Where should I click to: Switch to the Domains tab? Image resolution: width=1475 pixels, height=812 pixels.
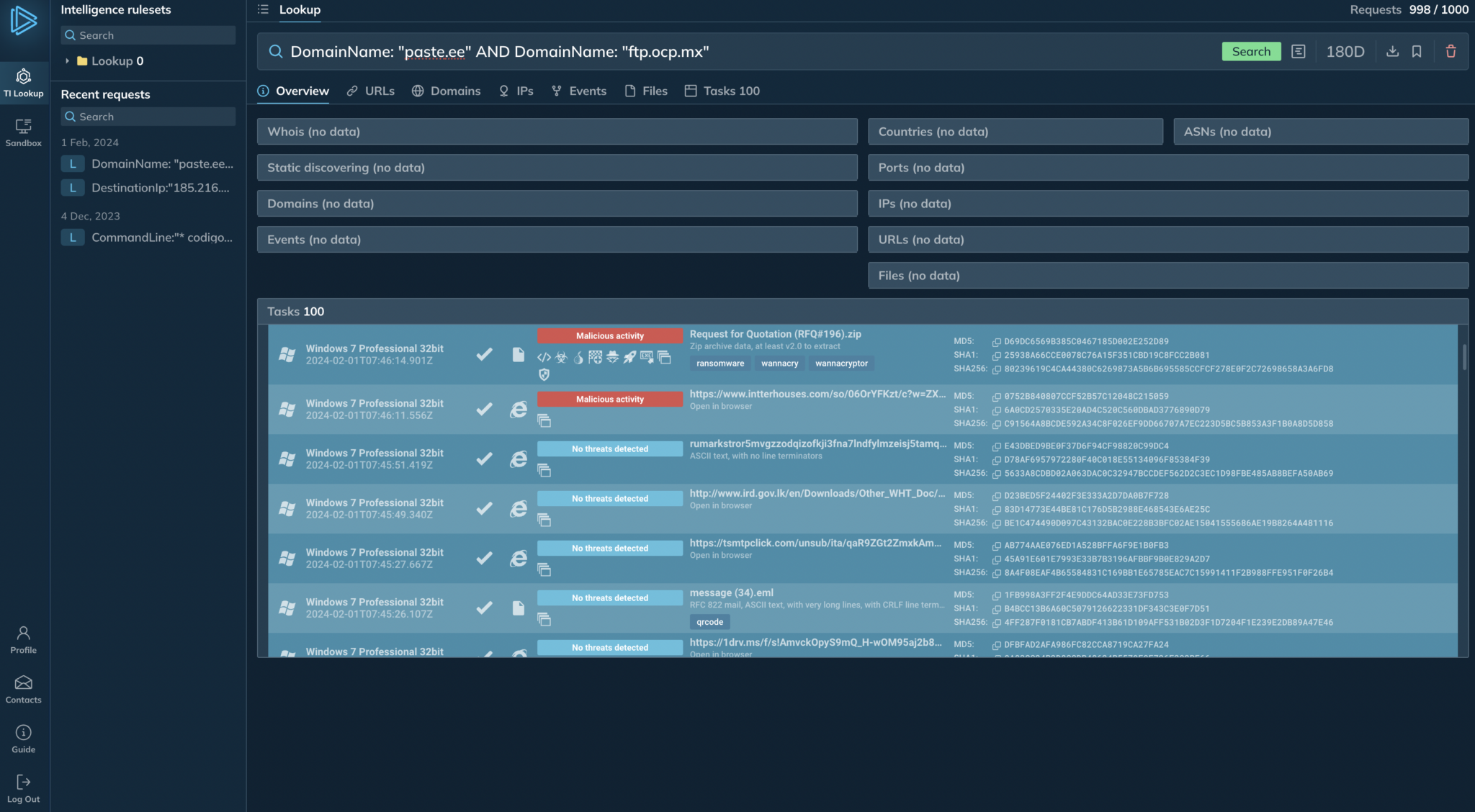[x=455, y=91]
